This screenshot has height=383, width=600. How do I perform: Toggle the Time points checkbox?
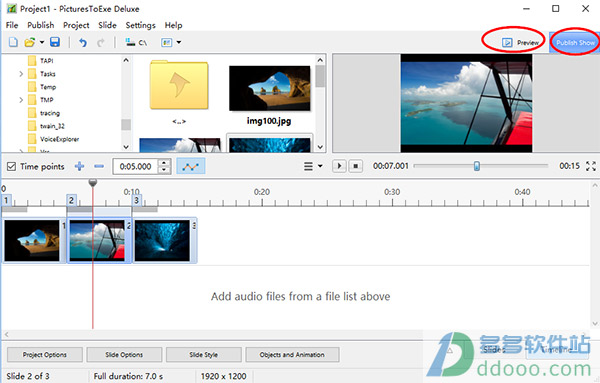11,166
